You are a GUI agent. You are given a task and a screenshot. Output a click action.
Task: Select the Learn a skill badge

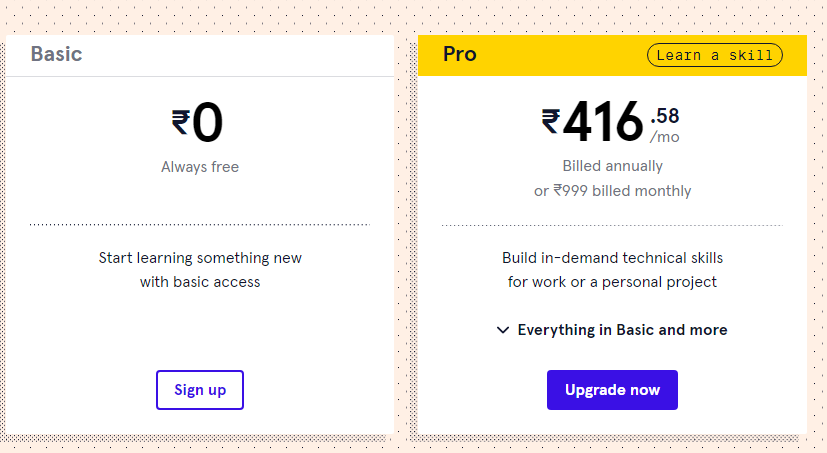tap(714, 55)
